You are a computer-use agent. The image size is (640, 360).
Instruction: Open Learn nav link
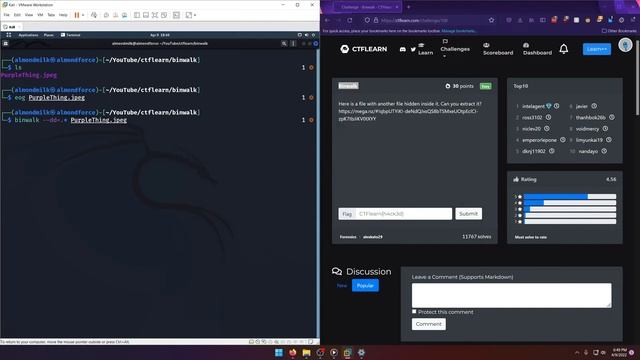[425, 49]
